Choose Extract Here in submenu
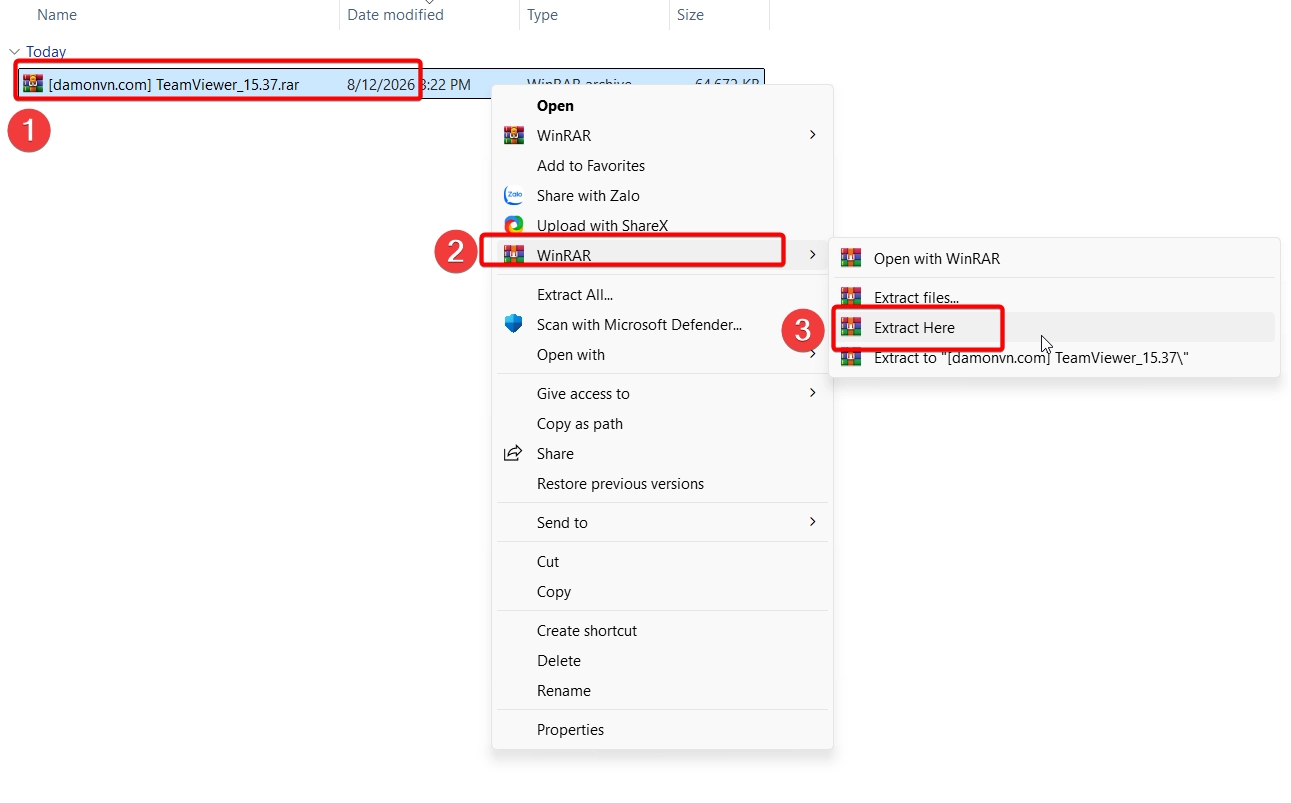This screenshot has height=803, width=1291. pyautogui.click(x=914, y=327)
